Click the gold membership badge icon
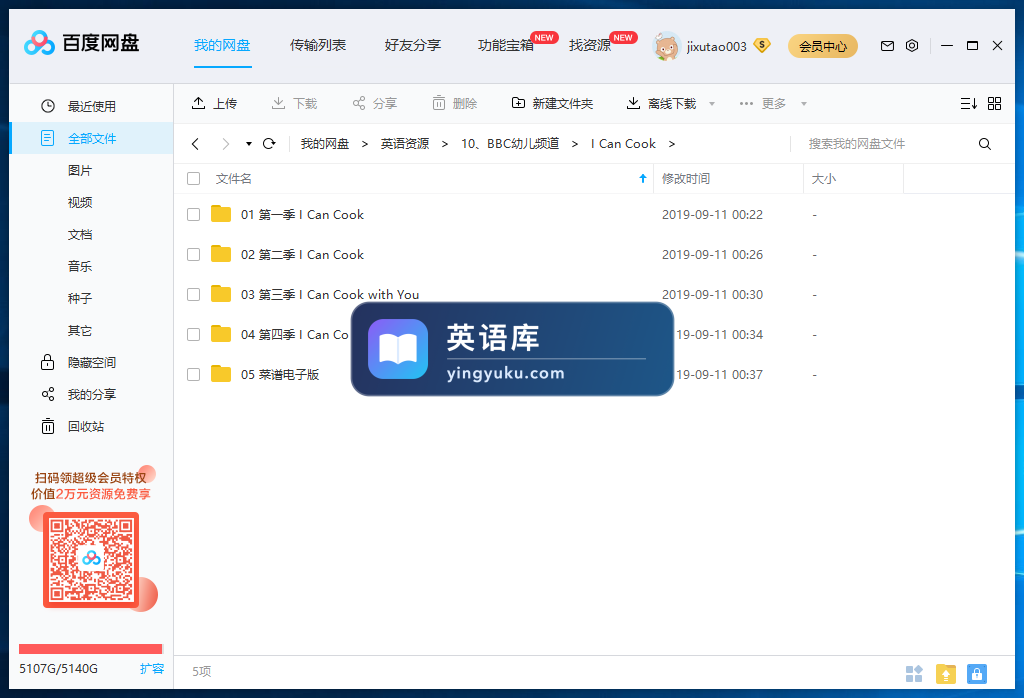This screenshot has width=1024, height=698. click(761, 45)
